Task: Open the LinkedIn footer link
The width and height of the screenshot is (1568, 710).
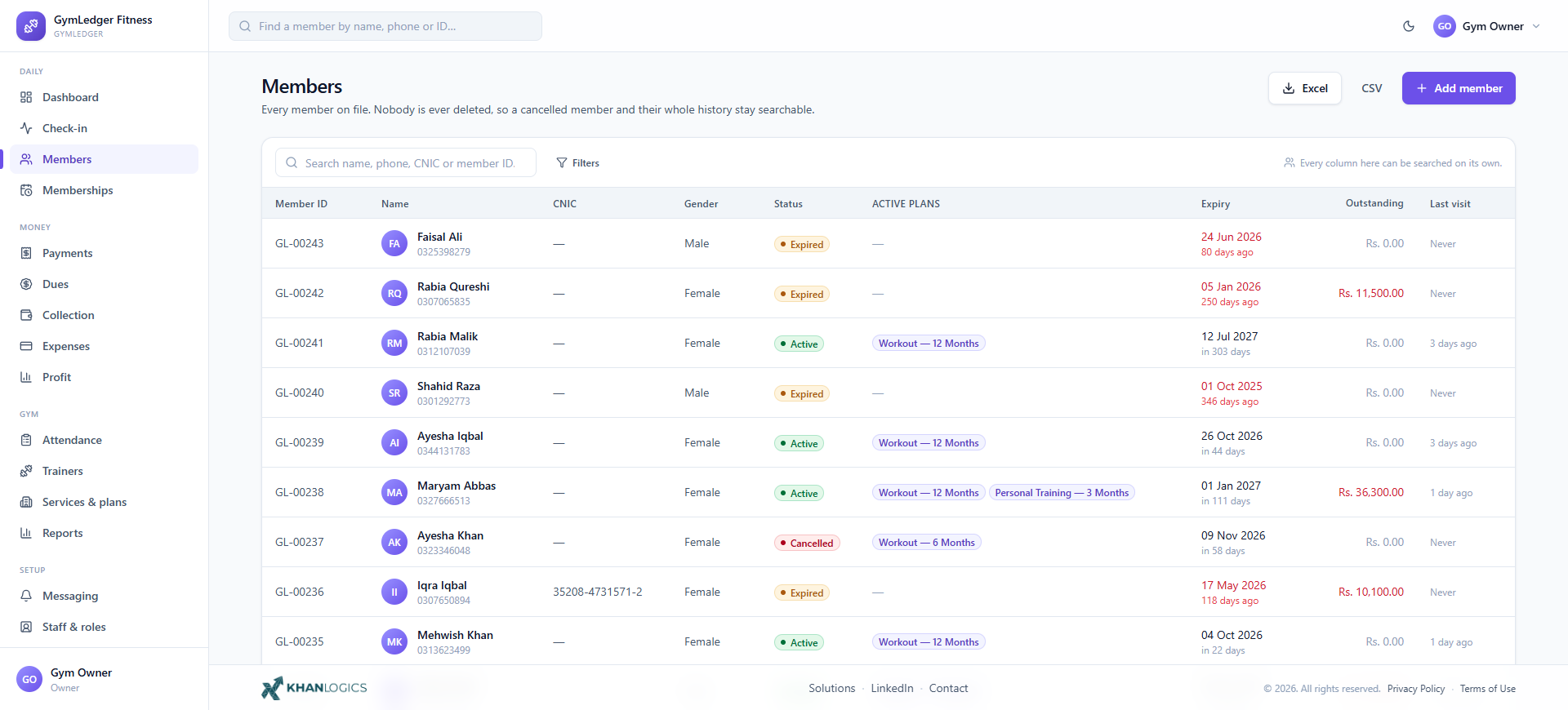Action: click(x=892, y=688)
